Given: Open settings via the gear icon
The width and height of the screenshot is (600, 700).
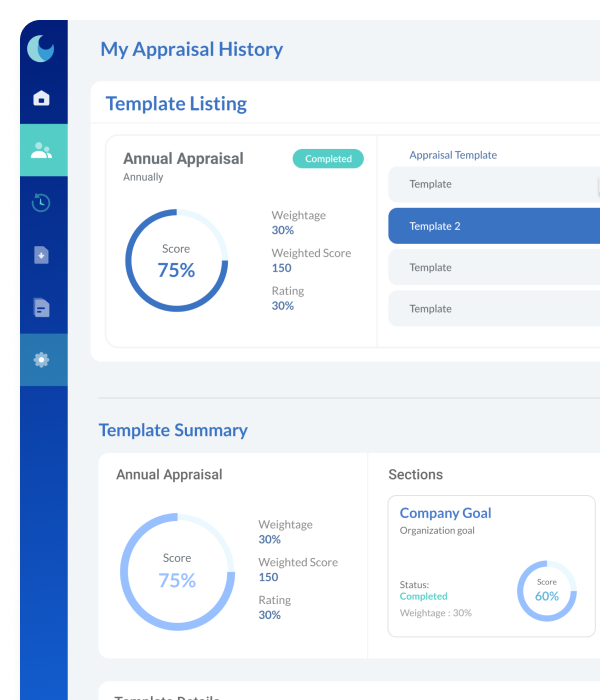Looking at the screenshot, I should point(41,360).
